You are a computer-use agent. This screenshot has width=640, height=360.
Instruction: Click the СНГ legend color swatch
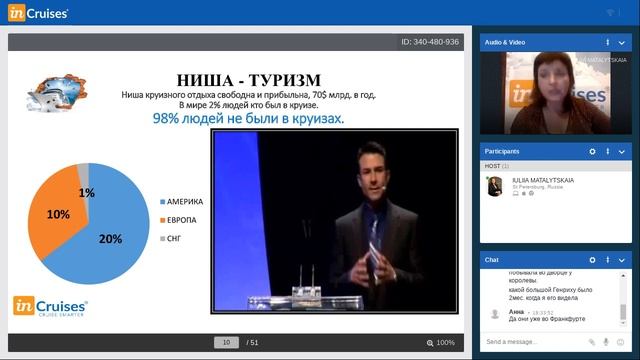point(162,239)
